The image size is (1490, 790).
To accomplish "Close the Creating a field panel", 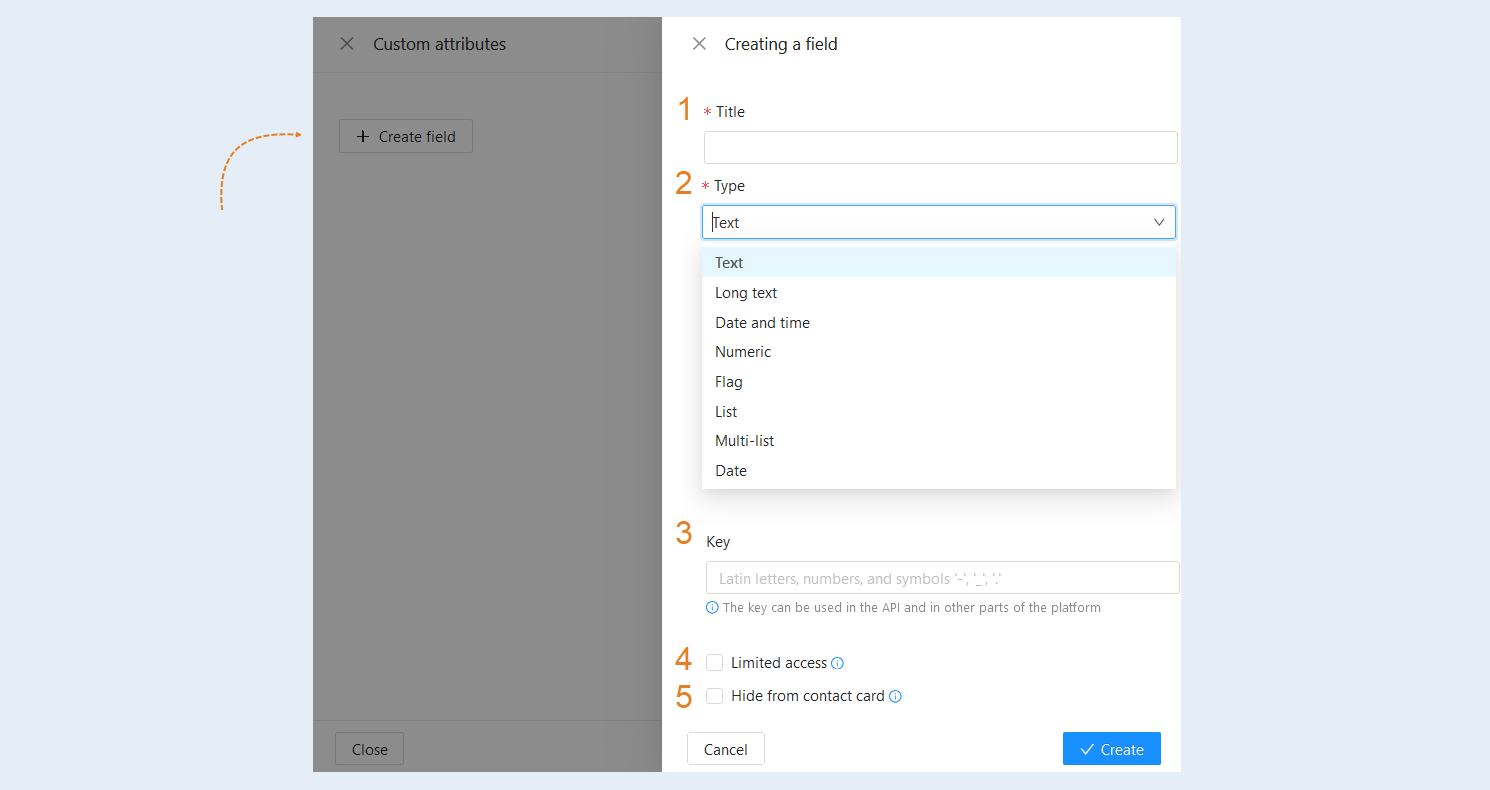I will [x=700, y=44].
